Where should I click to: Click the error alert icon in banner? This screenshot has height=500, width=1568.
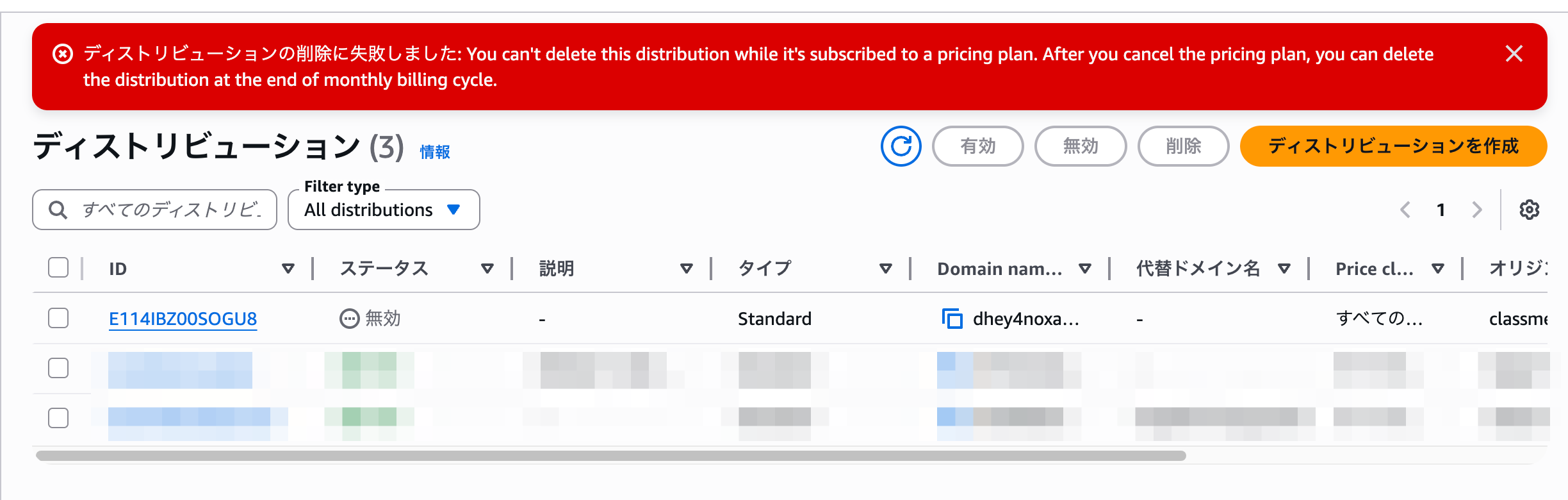63,54
